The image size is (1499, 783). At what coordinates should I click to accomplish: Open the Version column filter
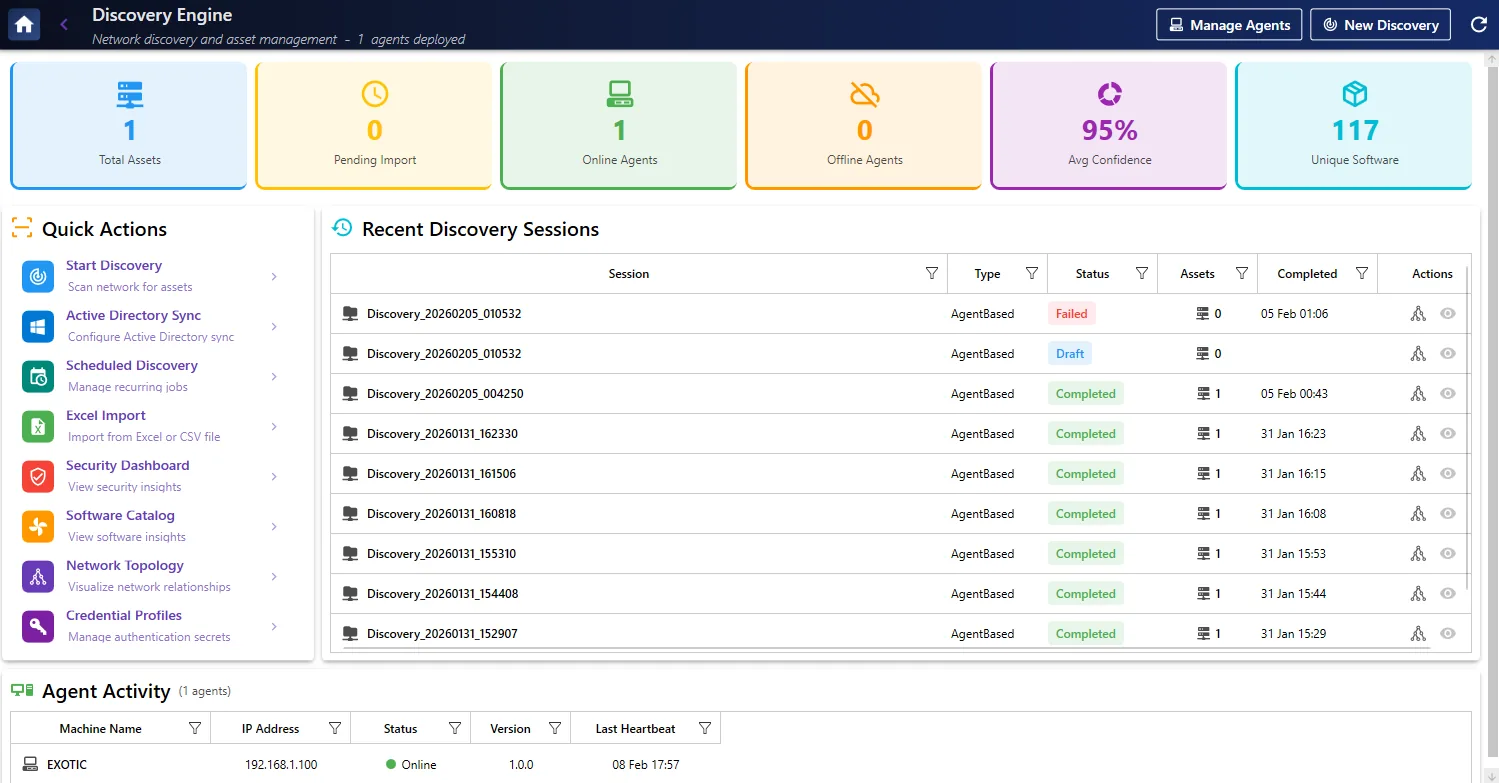(555, 729)
